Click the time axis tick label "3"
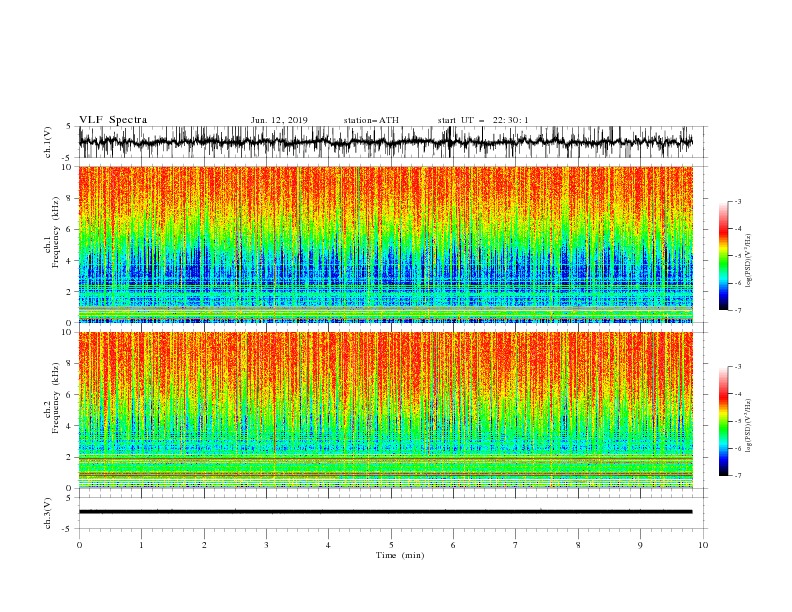The image size is (792, 612). pyautogui.click(x=266, y=545)
